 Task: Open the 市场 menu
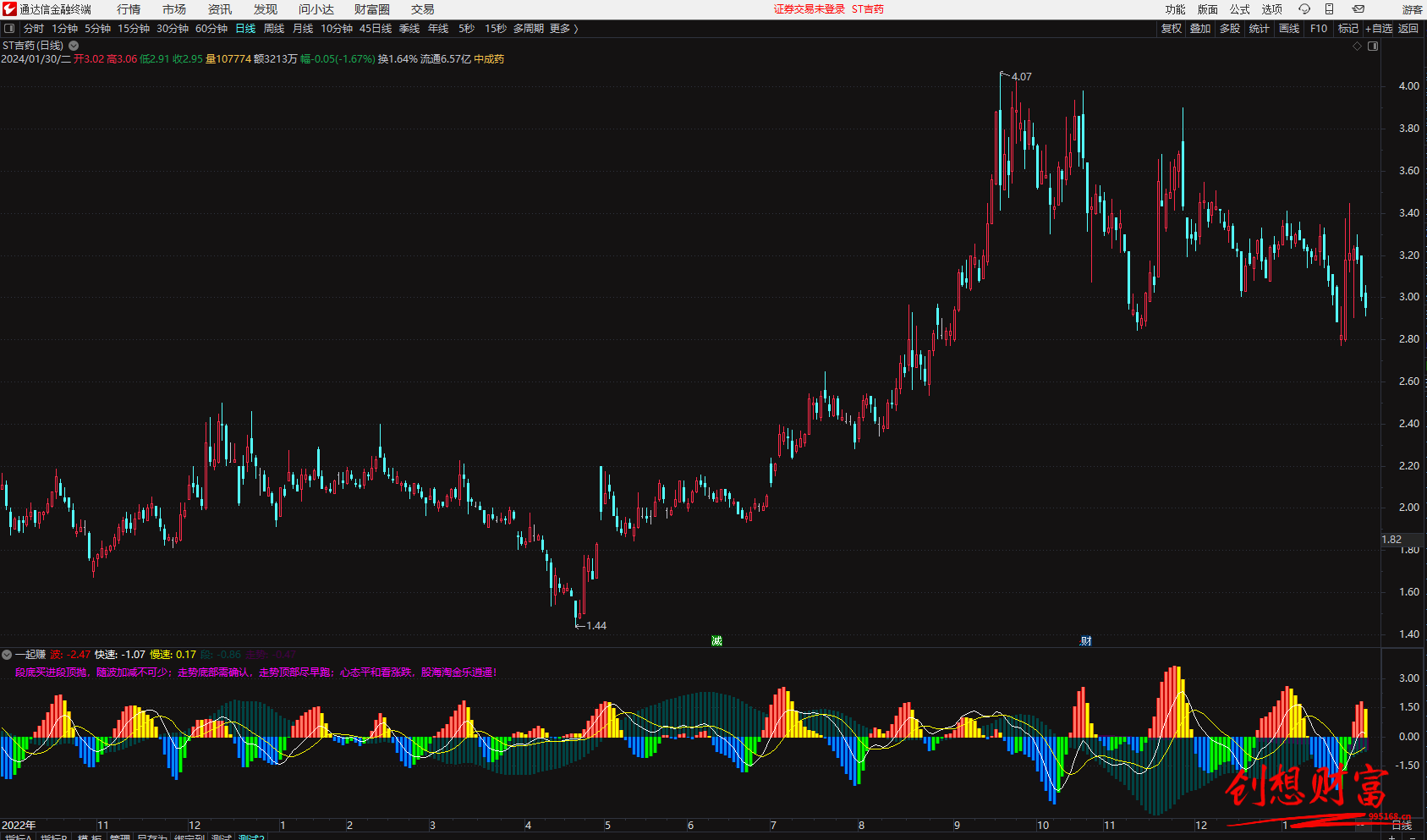tap(174, 9)
